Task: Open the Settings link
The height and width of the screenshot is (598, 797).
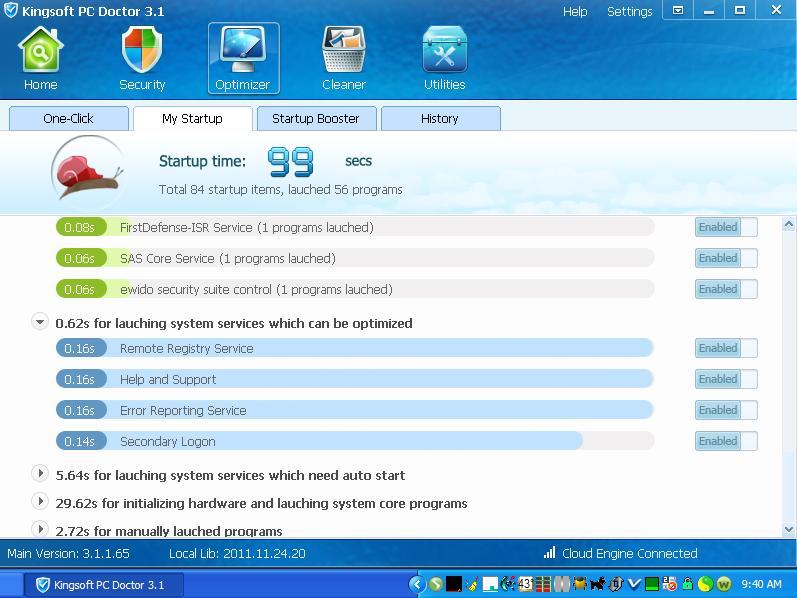Action: pos(629,11)
